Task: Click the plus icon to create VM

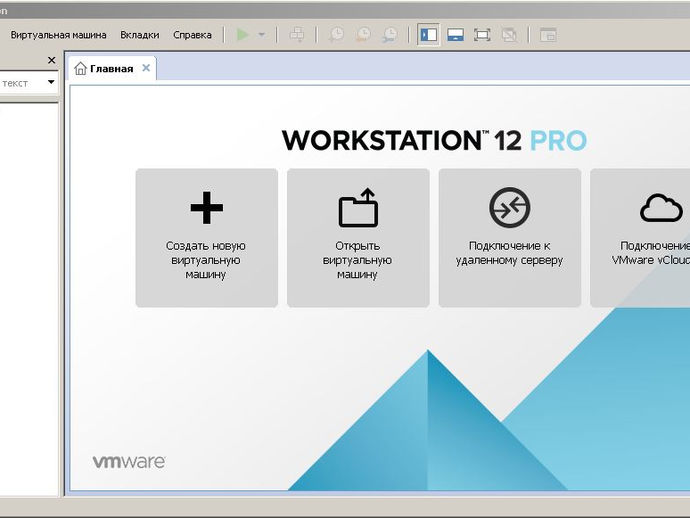Action: point(206,208)
